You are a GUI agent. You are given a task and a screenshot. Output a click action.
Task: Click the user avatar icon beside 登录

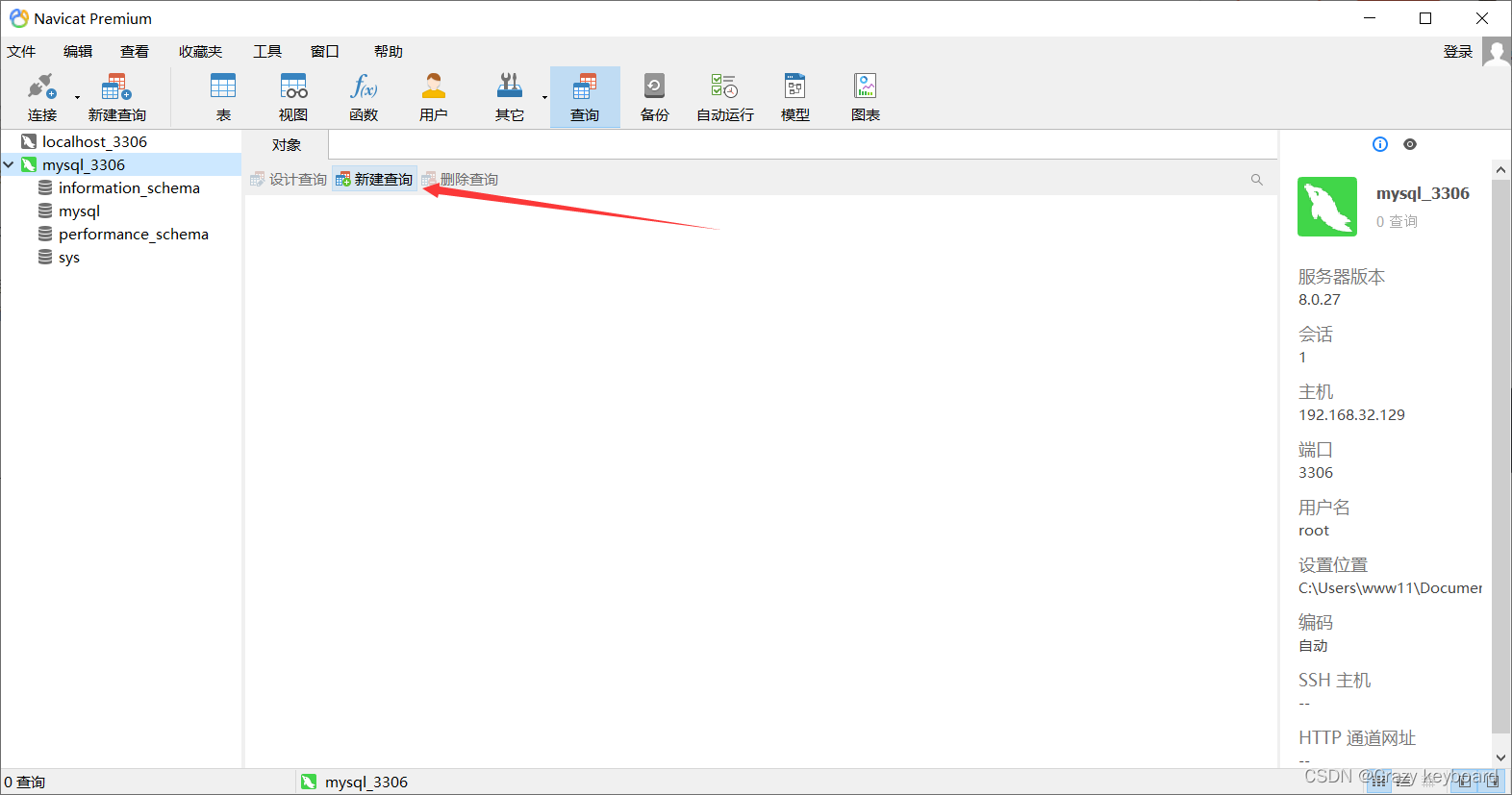(x=1497, y=52)
